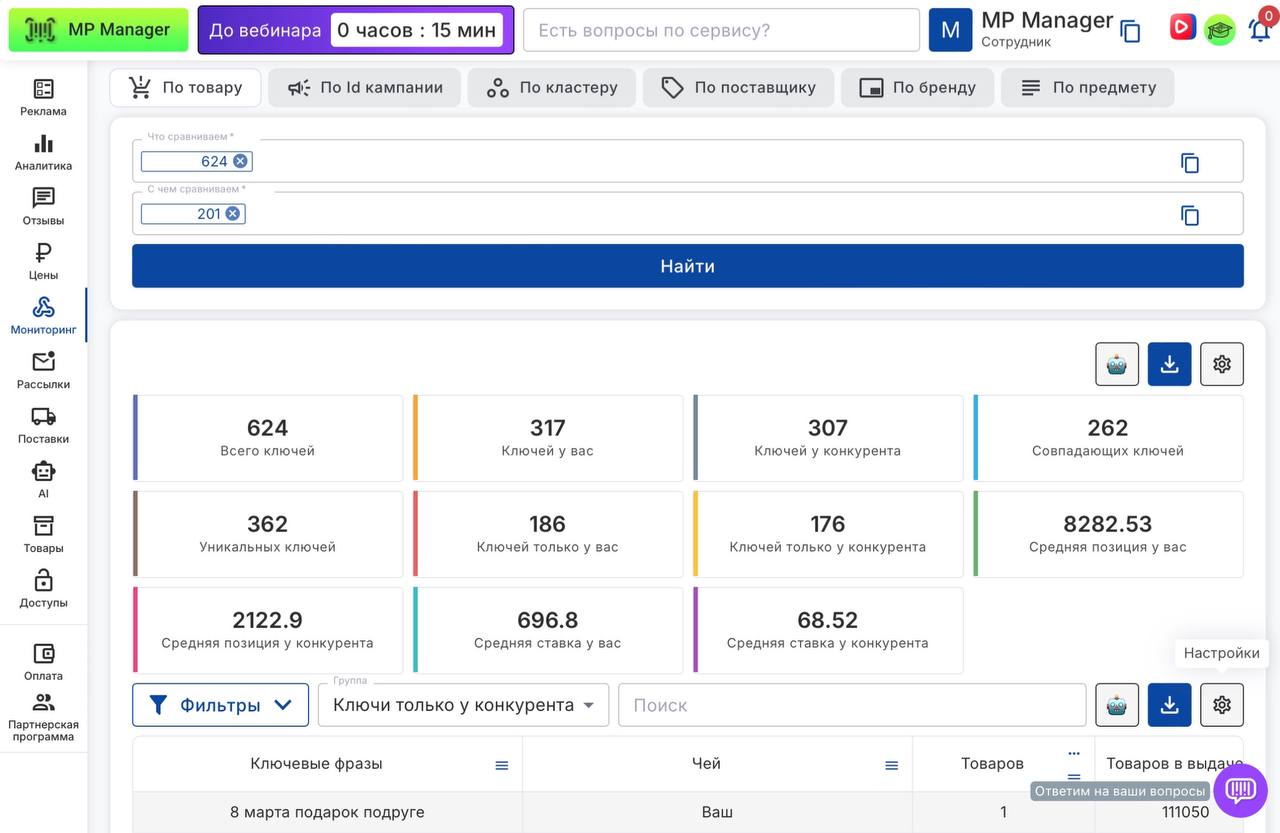
Task: Click the notification bell icon
Action: coord(1260,30)
